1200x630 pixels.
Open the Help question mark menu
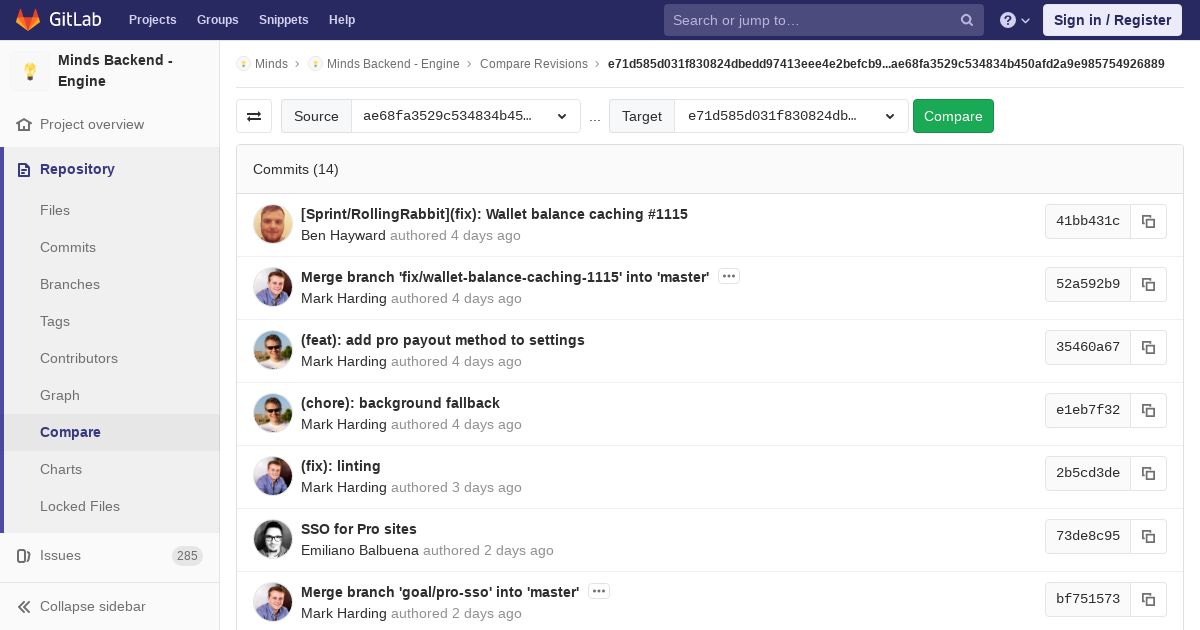[x=1015, y=20]
